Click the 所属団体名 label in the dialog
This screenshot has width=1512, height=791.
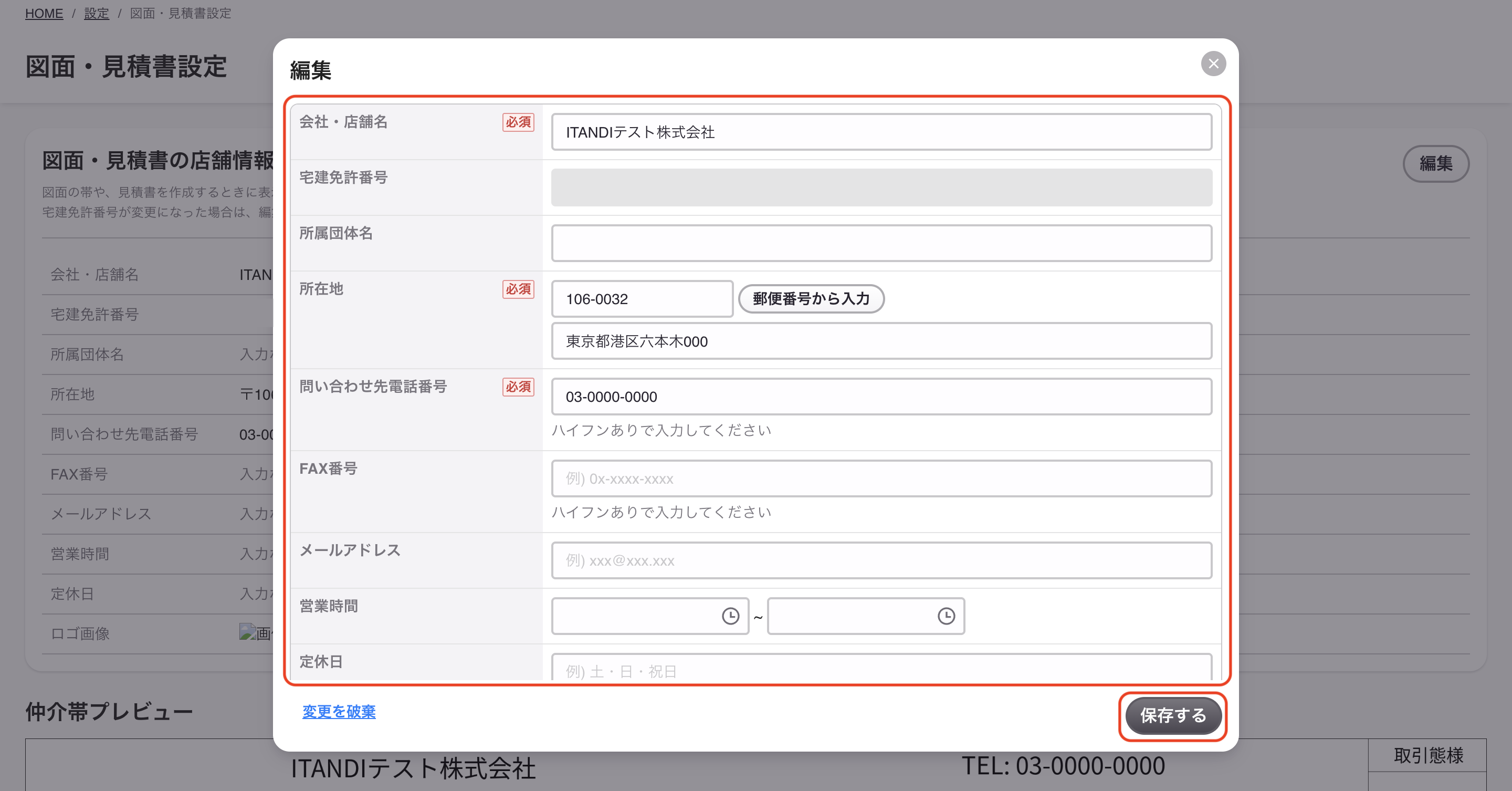pos(336,233)
